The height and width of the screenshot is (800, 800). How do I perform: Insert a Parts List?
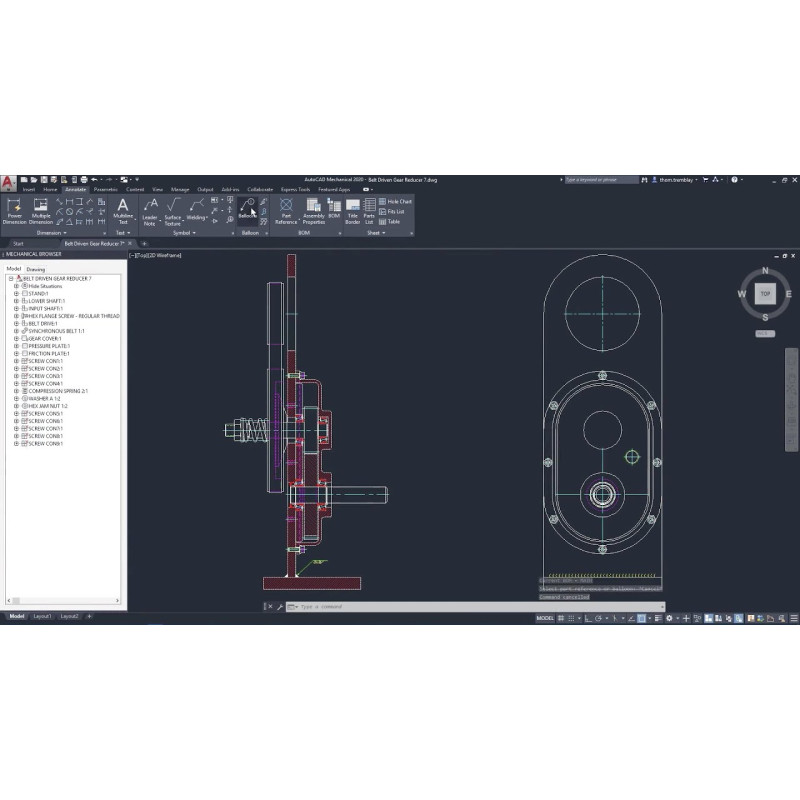coord(369,210)
